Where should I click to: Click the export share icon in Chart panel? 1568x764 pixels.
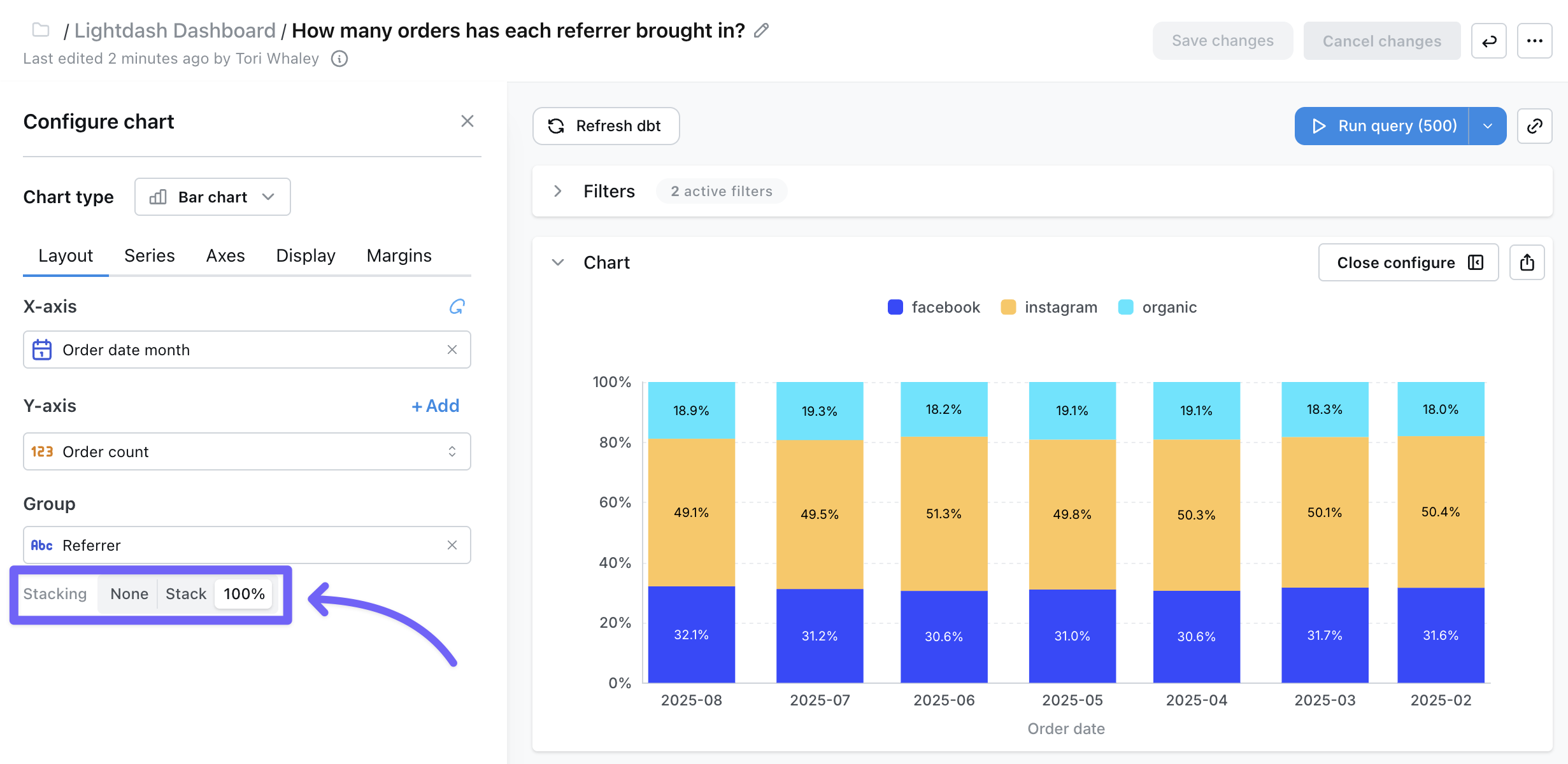coord(1527,262)
